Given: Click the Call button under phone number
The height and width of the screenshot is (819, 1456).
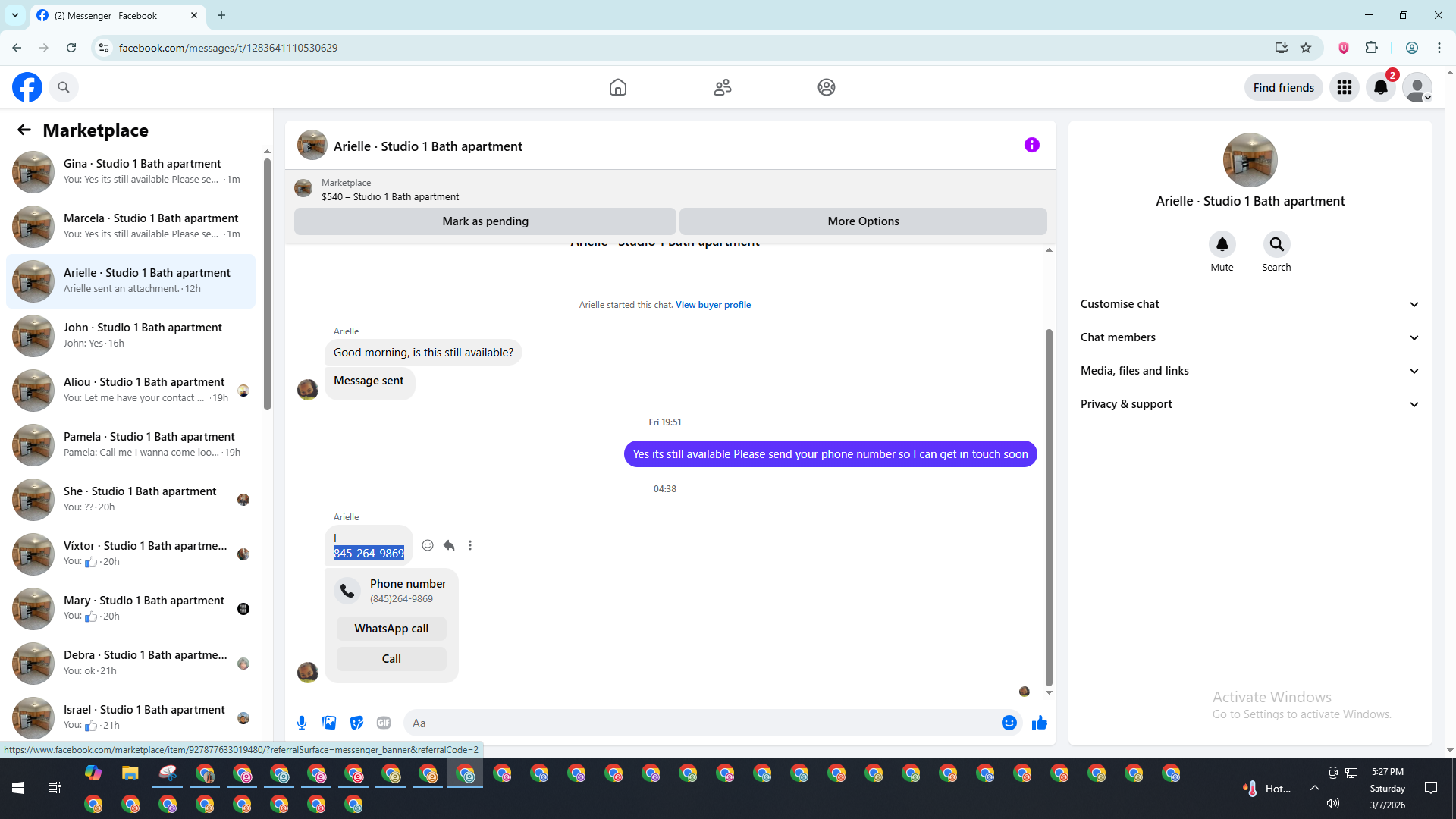Looking at the screenshot, I should [x=391, y=659].
